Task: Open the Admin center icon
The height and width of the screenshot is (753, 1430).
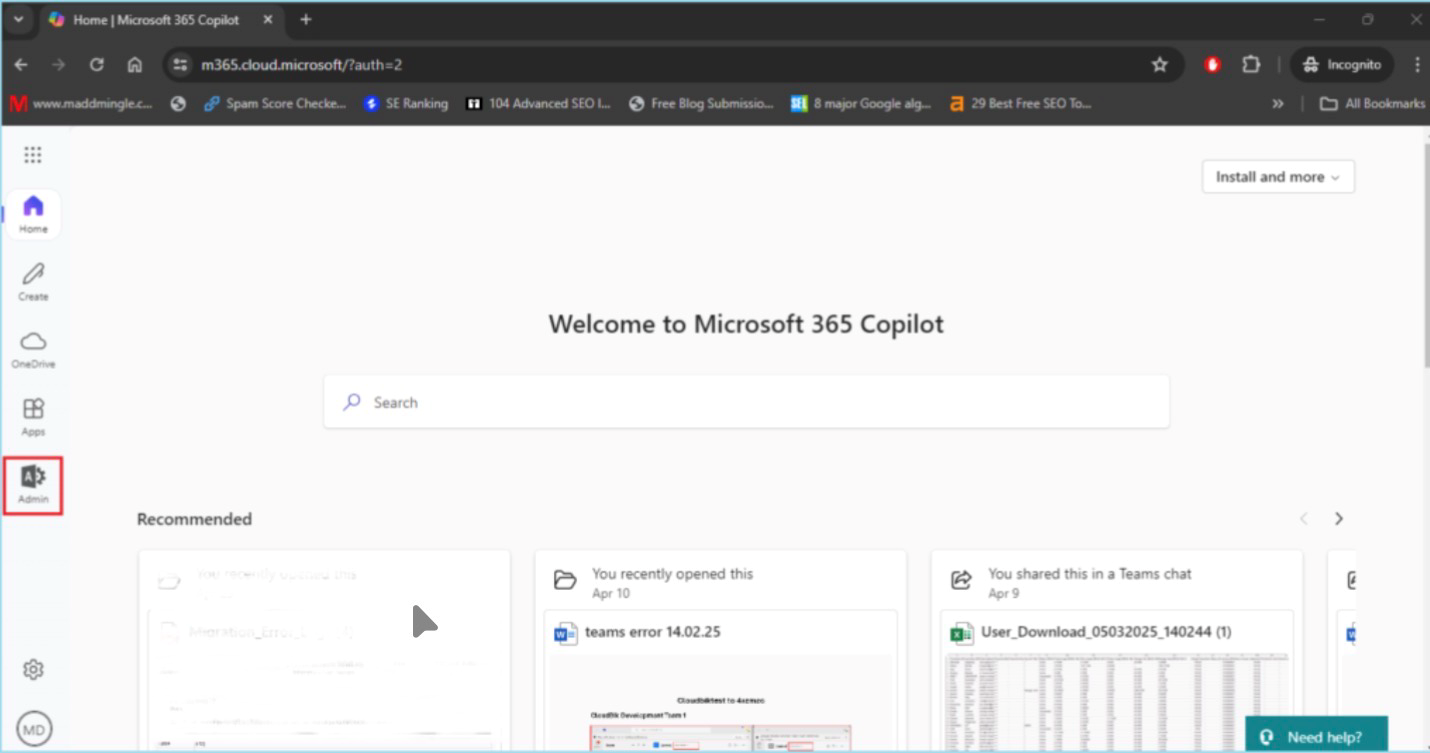Action: click(x=33, y=485)
